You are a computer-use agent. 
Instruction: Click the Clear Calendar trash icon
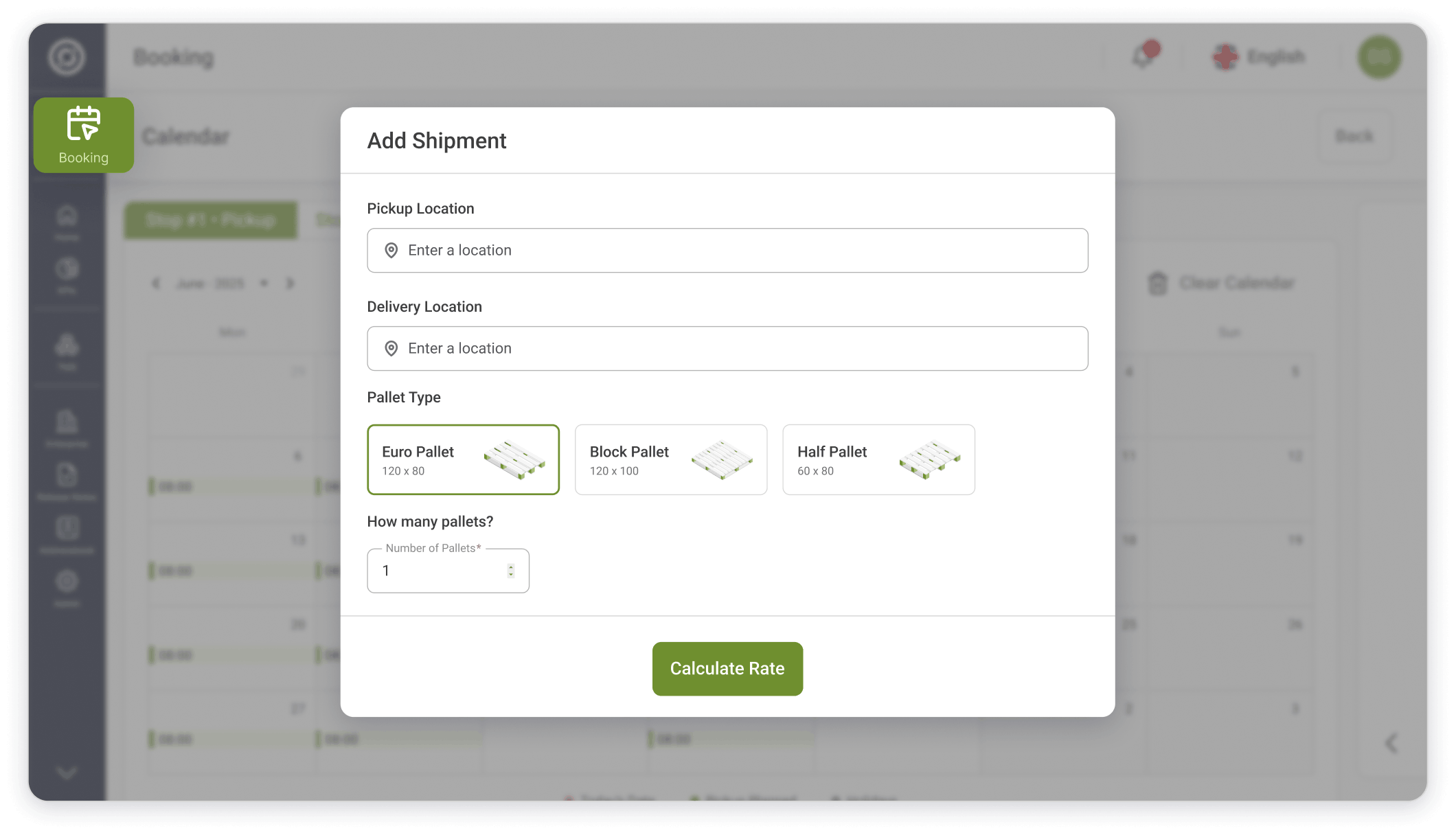tap(1158, 283)
